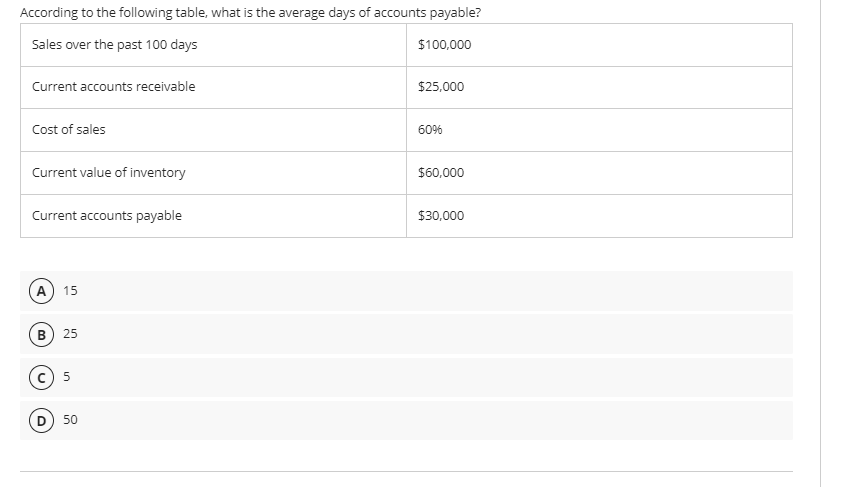Choose the answer text 15

tap(70, 290)
